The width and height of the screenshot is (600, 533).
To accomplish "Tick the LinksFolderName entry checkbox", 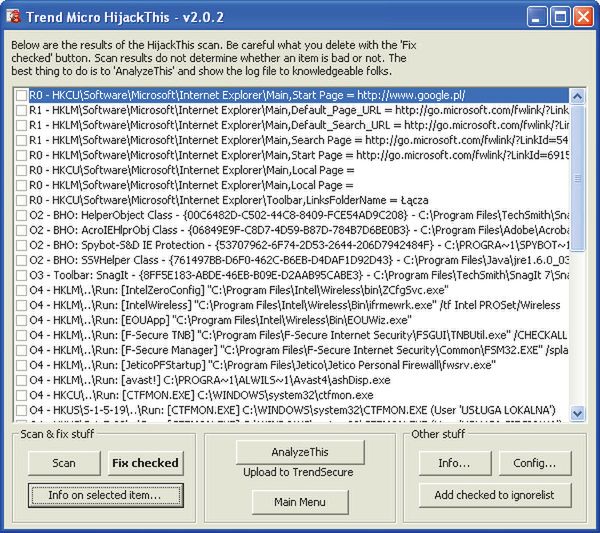I will tap(22, 200).
